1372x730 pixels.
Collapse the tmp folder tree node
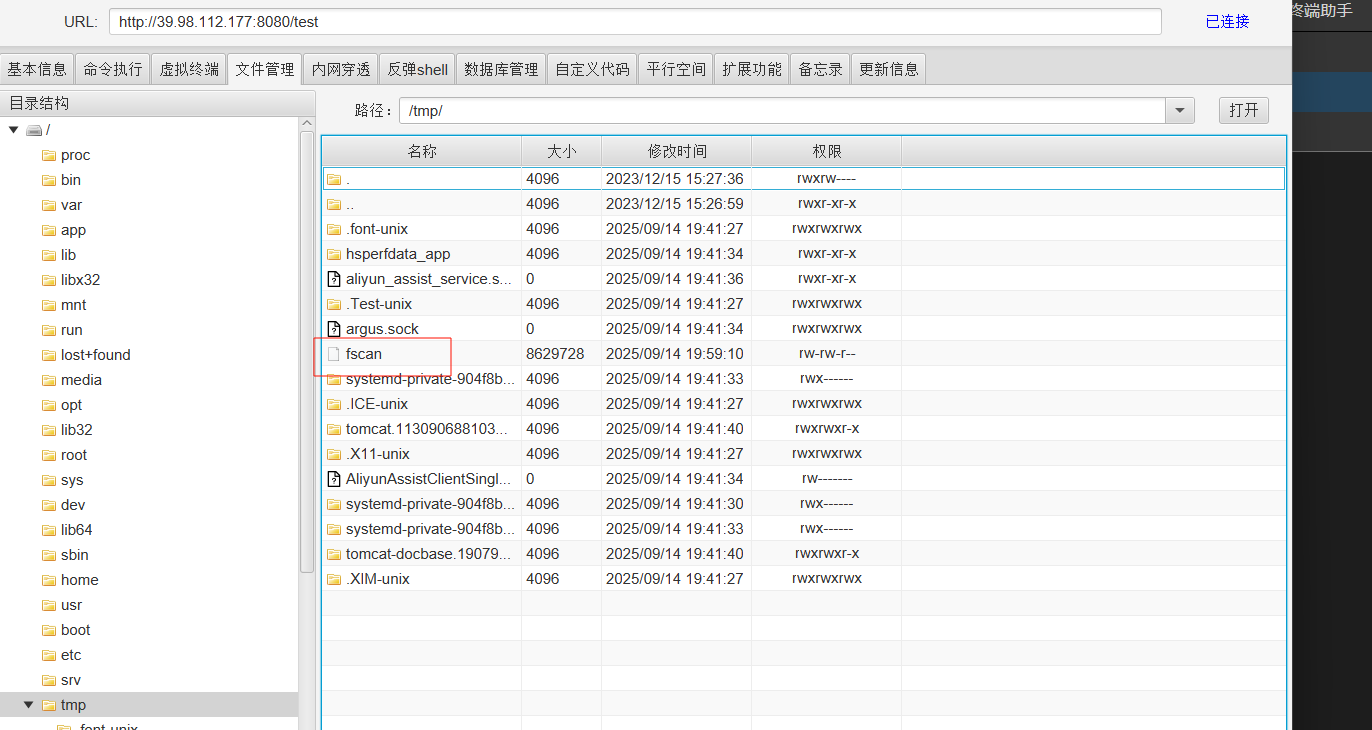point(29,705)
